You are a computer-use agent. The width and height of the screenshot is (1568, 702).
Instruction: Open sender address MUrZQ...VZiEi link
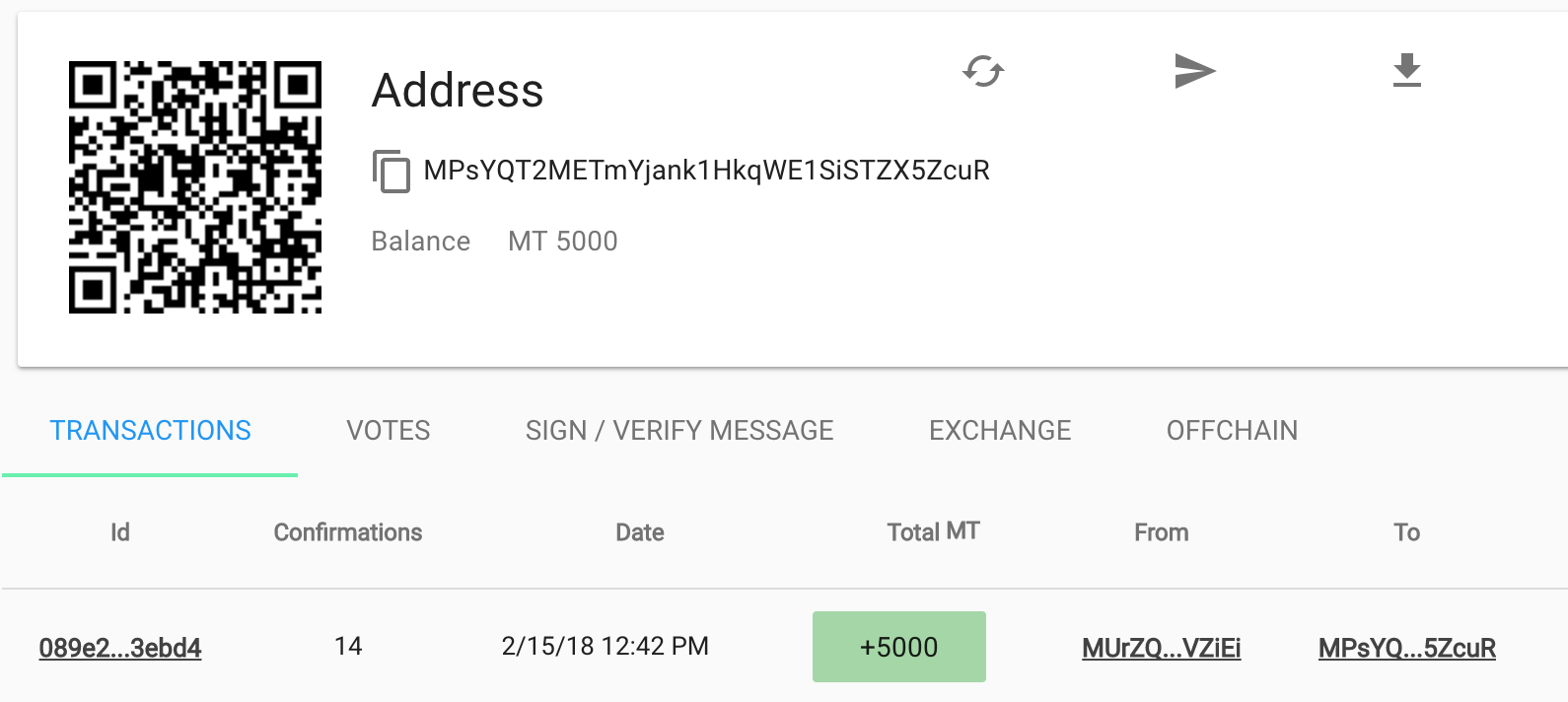coord(1162,648)
